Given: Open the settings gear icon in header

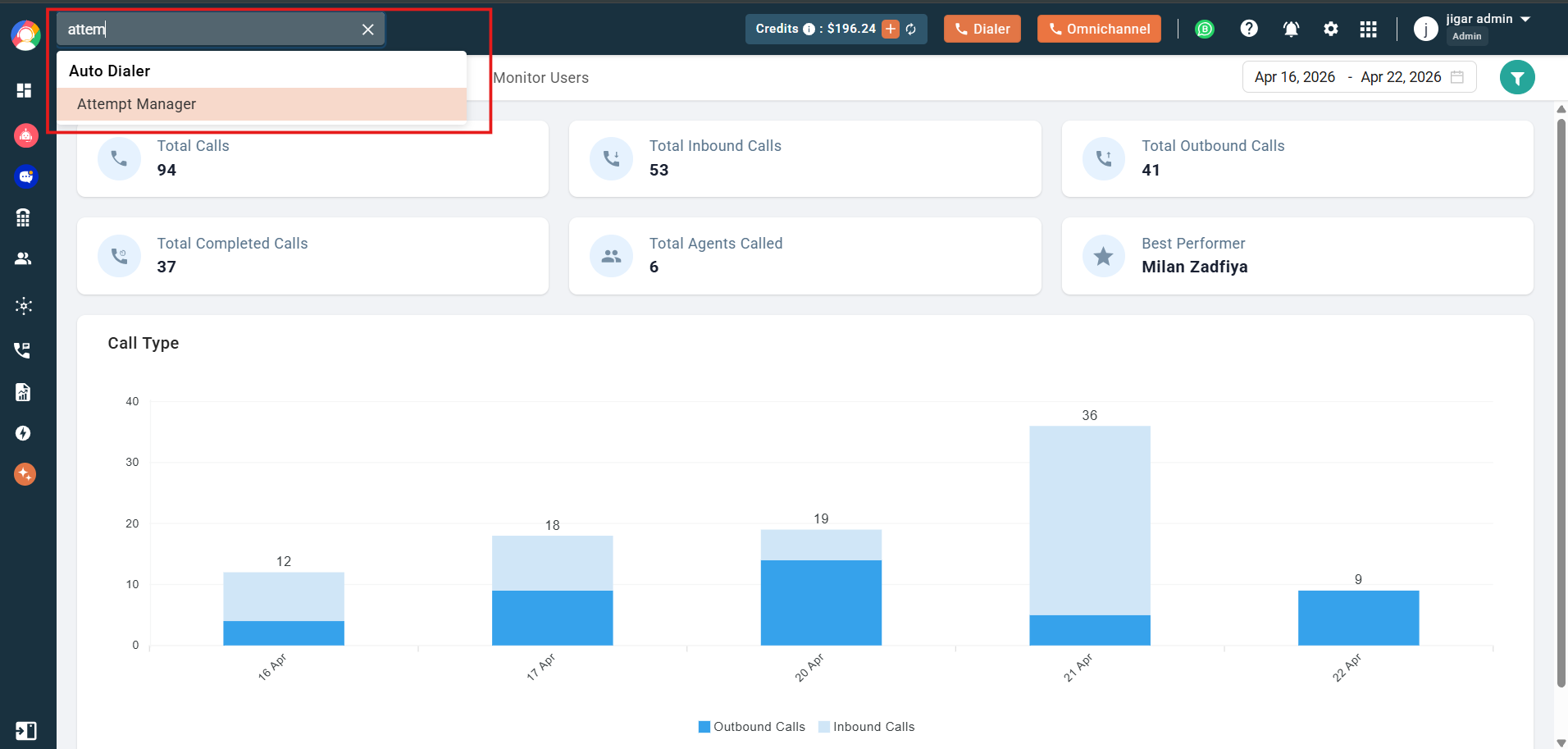Looking at the screenshot, I should 1330,30.
